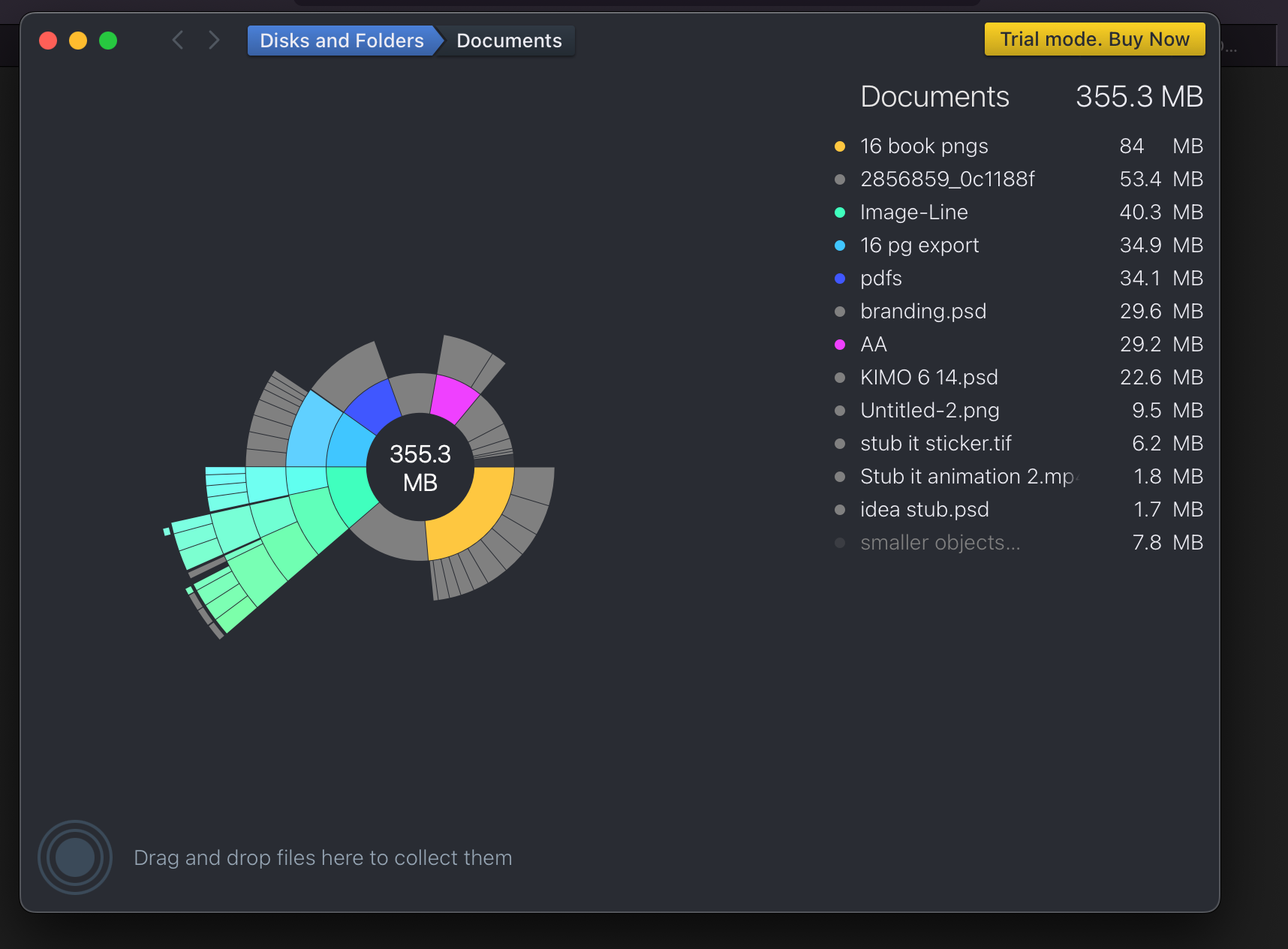Image resolution: width=1288 pixels, height=949 pixels.
Task: Select the 16 book pngs list row
Action: (1019, 146)
